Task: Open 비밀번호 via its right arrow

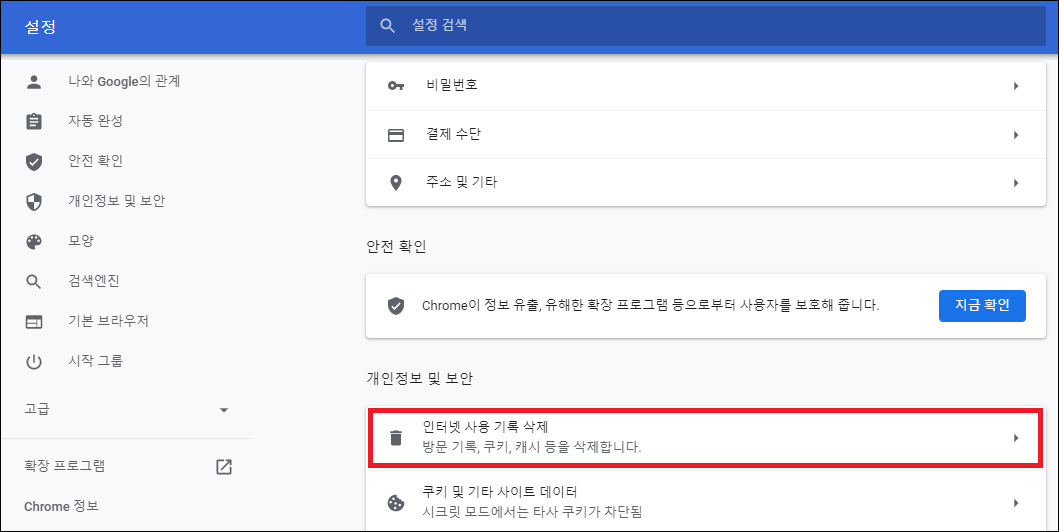Action: (1016, 86)
